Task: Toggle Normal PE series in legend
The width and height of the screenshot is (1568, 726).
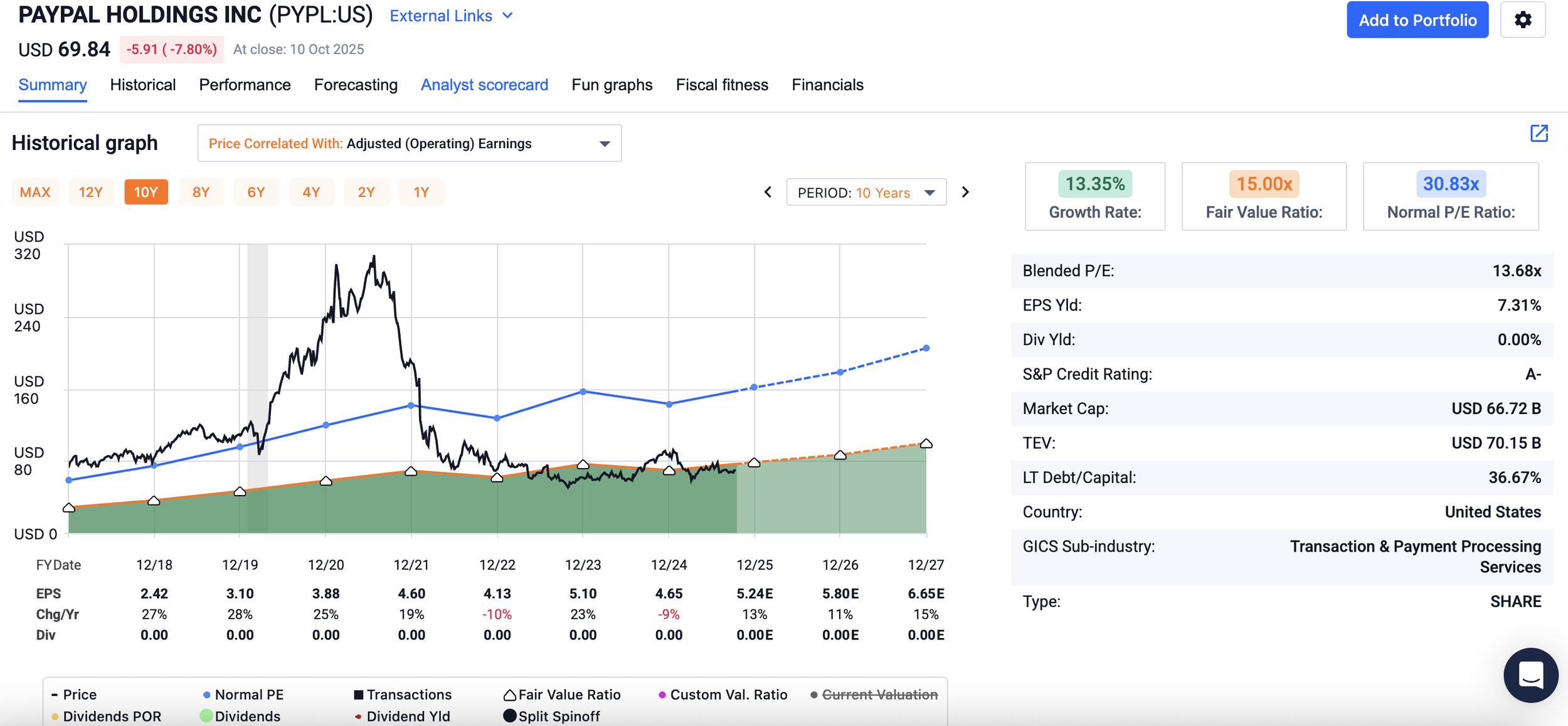Action: pos(243,695)
